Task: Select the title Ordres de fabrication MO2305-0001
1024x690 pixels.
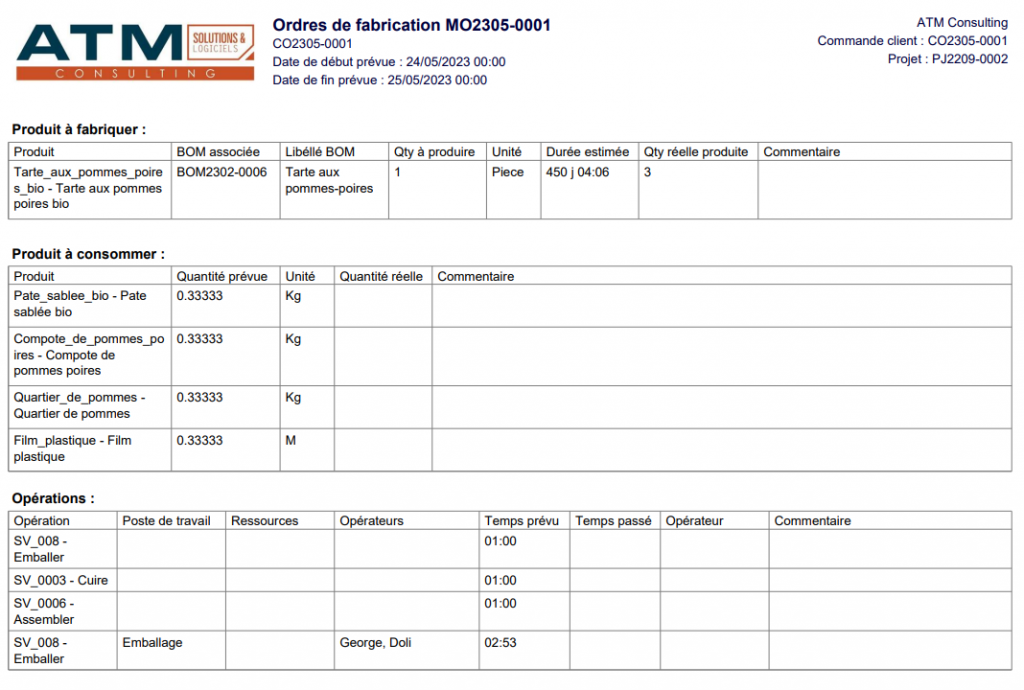Action: [x=411, y=25]
